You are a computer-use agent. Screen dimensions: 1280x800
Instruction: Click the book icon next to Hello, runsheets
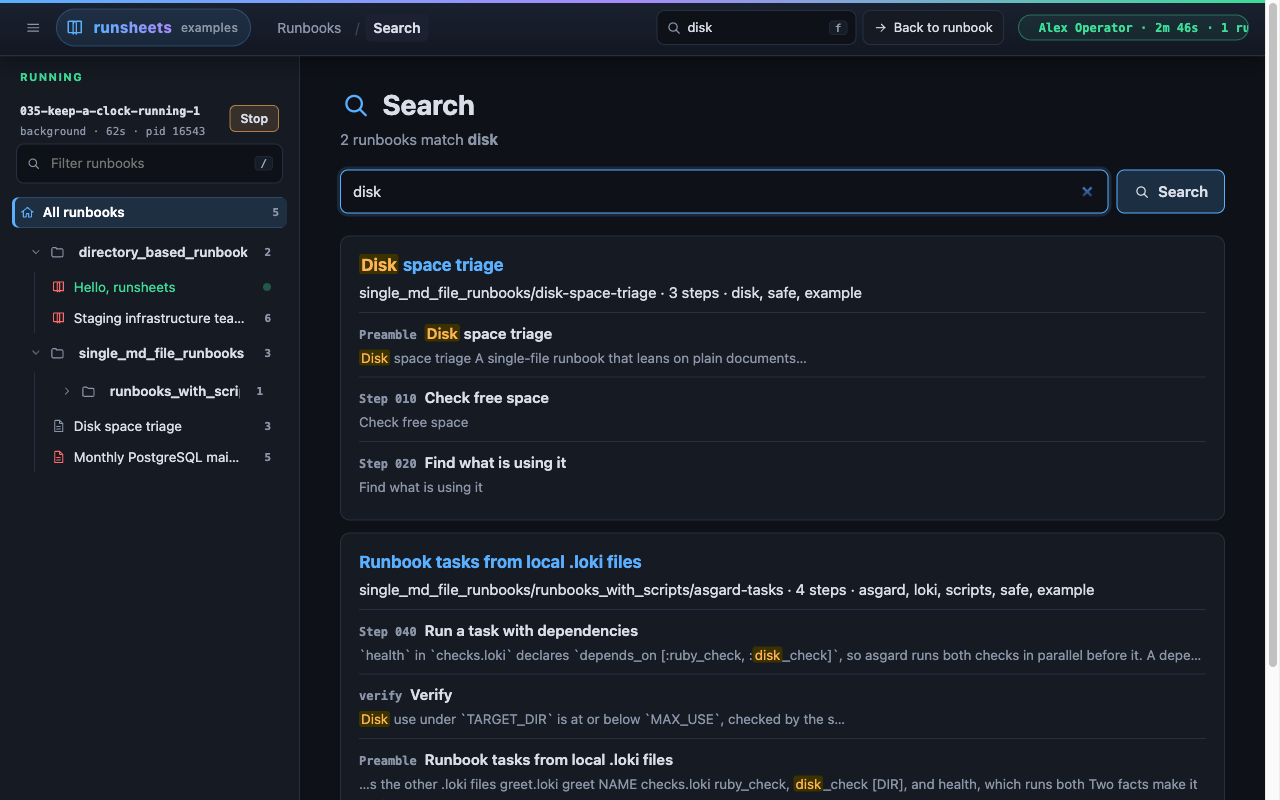(x=58, y=287)
